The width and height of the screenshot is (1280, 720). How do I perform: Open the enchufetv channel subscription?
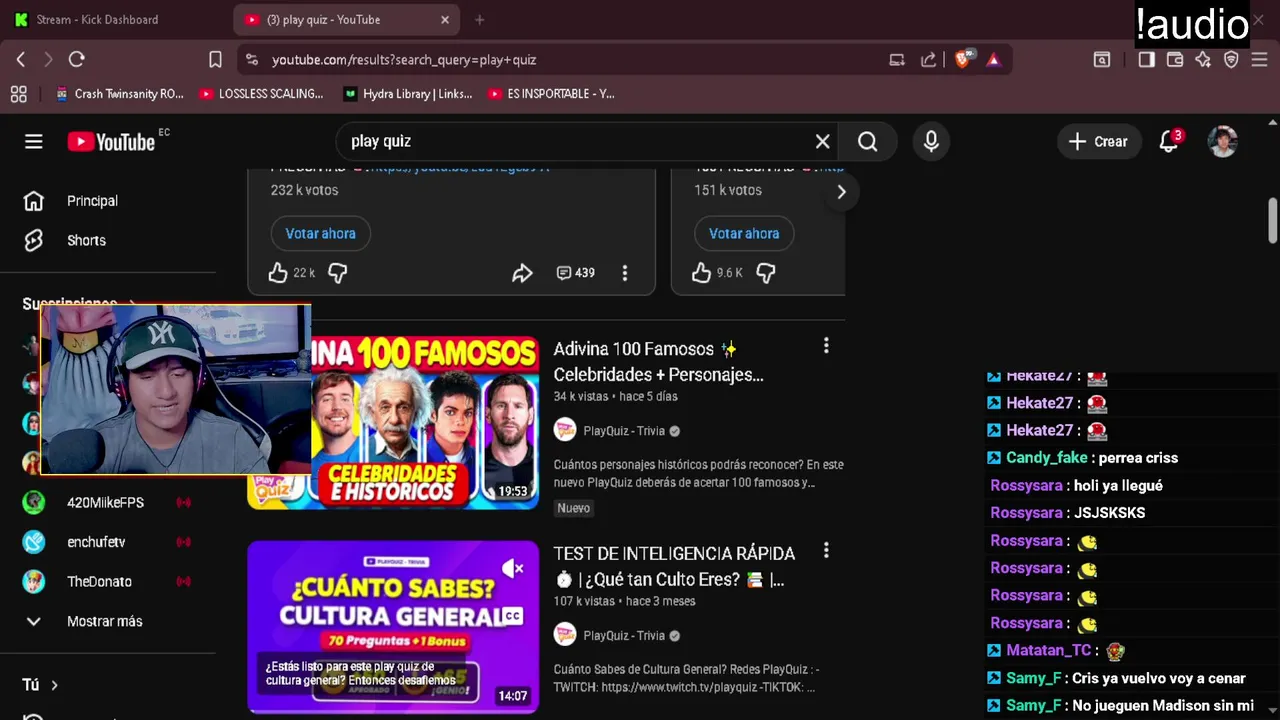coord(96,542)
